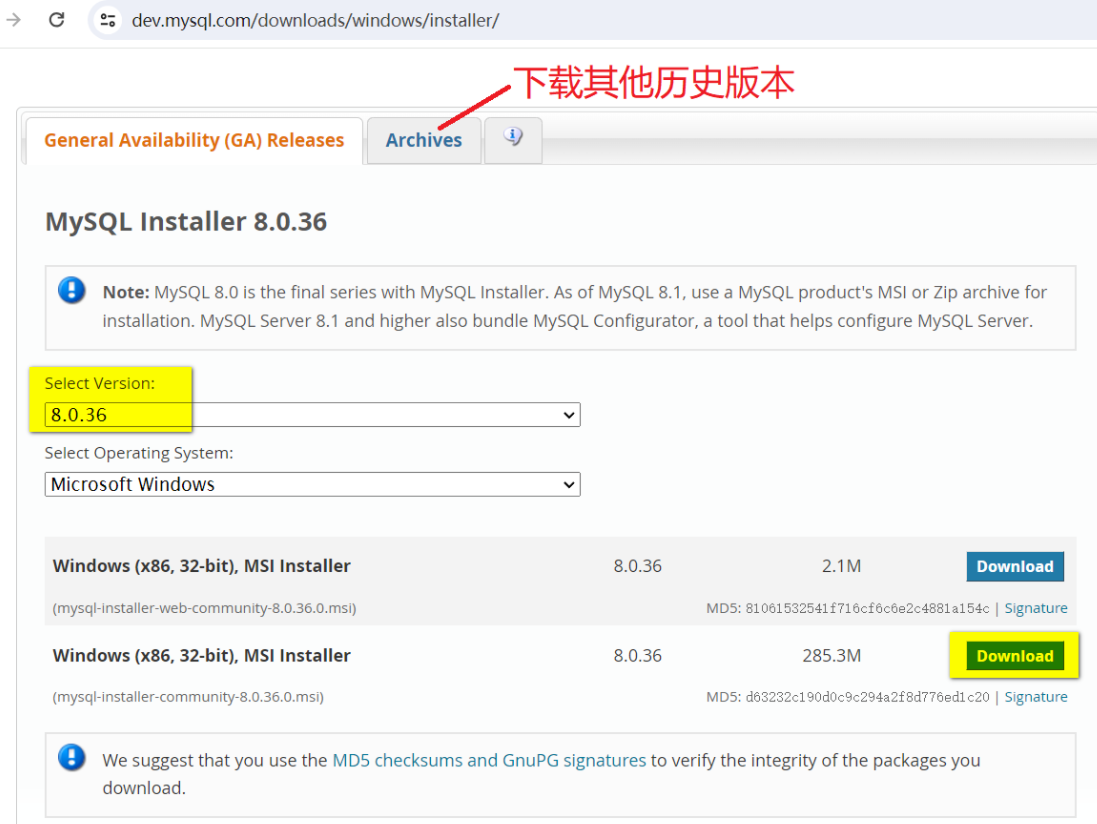
Task: Click the Select Operating System label
Action: point(139,453)
